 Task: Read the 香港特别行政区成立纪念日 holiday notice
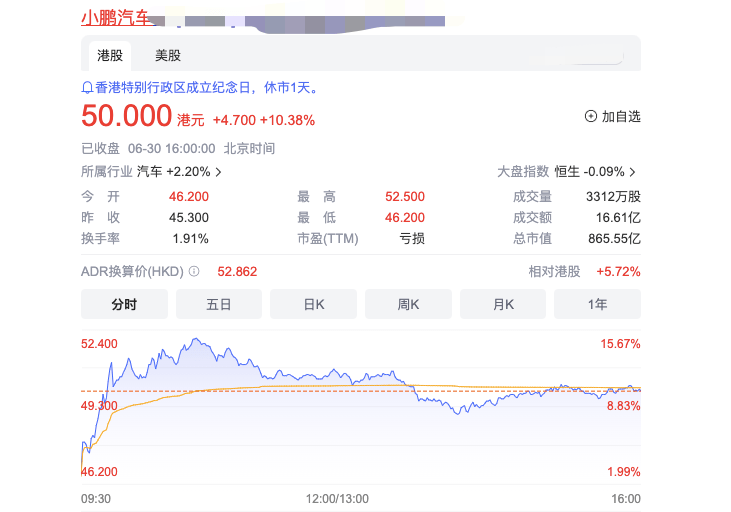pos(207,88)
